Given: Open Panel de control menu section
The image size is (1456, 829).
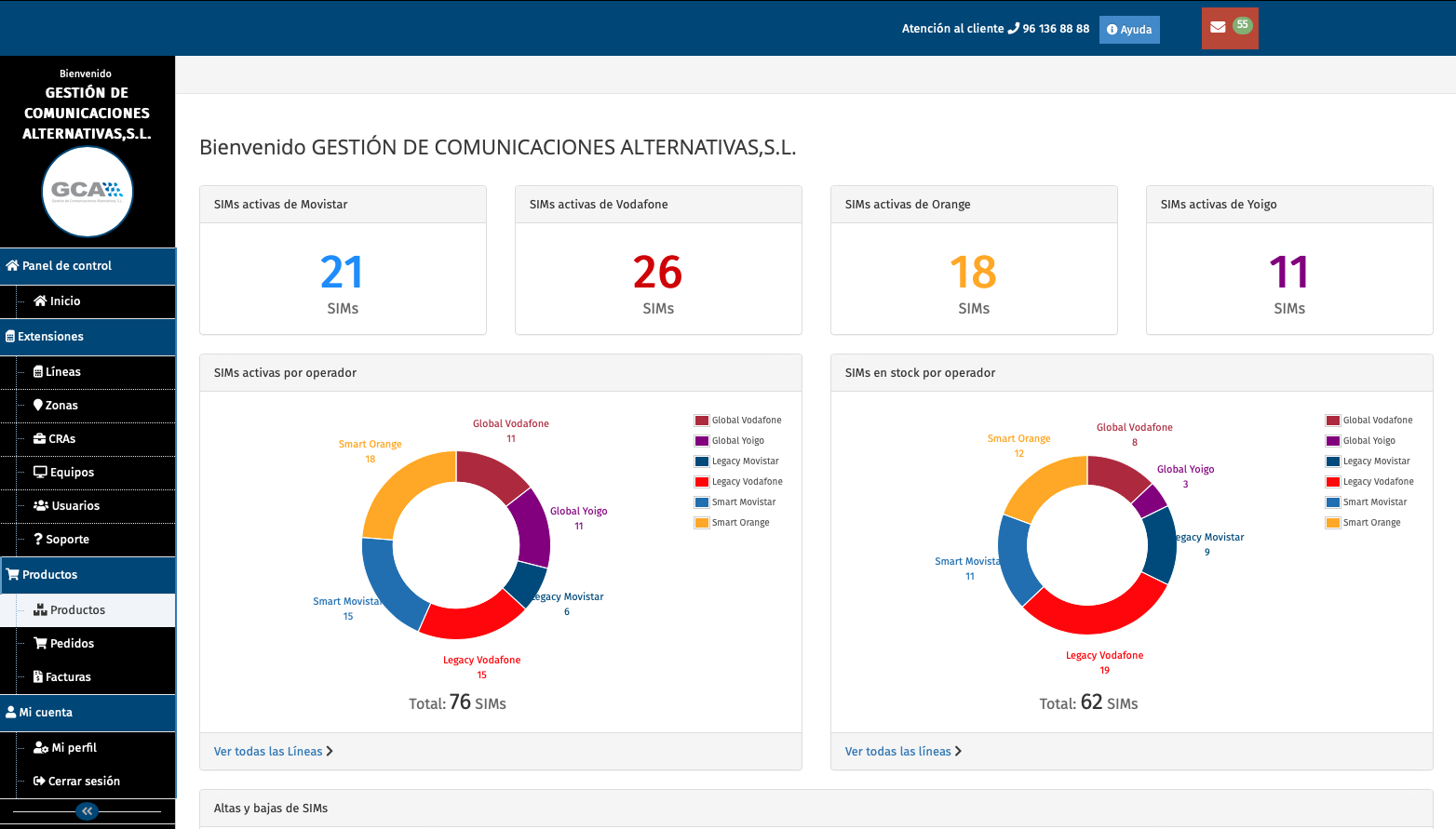Looking at the screenshot, I should (x=88, y=266).
